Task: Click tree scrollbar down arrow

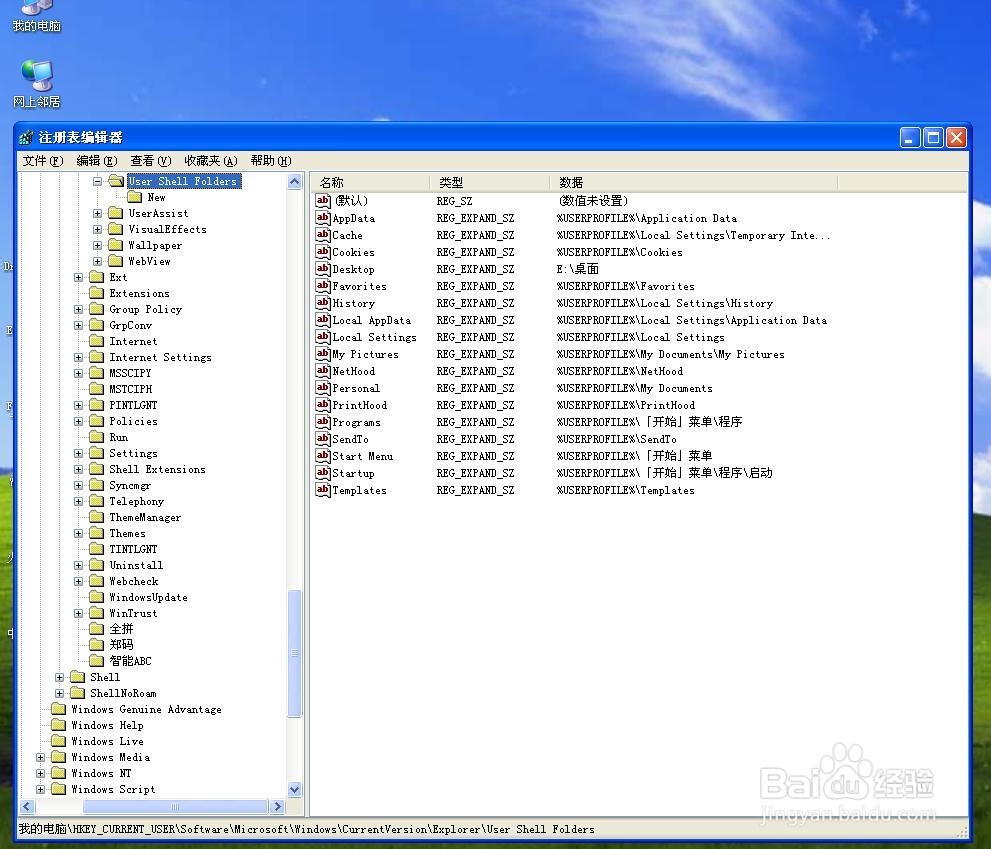Action: click(295, 789)
